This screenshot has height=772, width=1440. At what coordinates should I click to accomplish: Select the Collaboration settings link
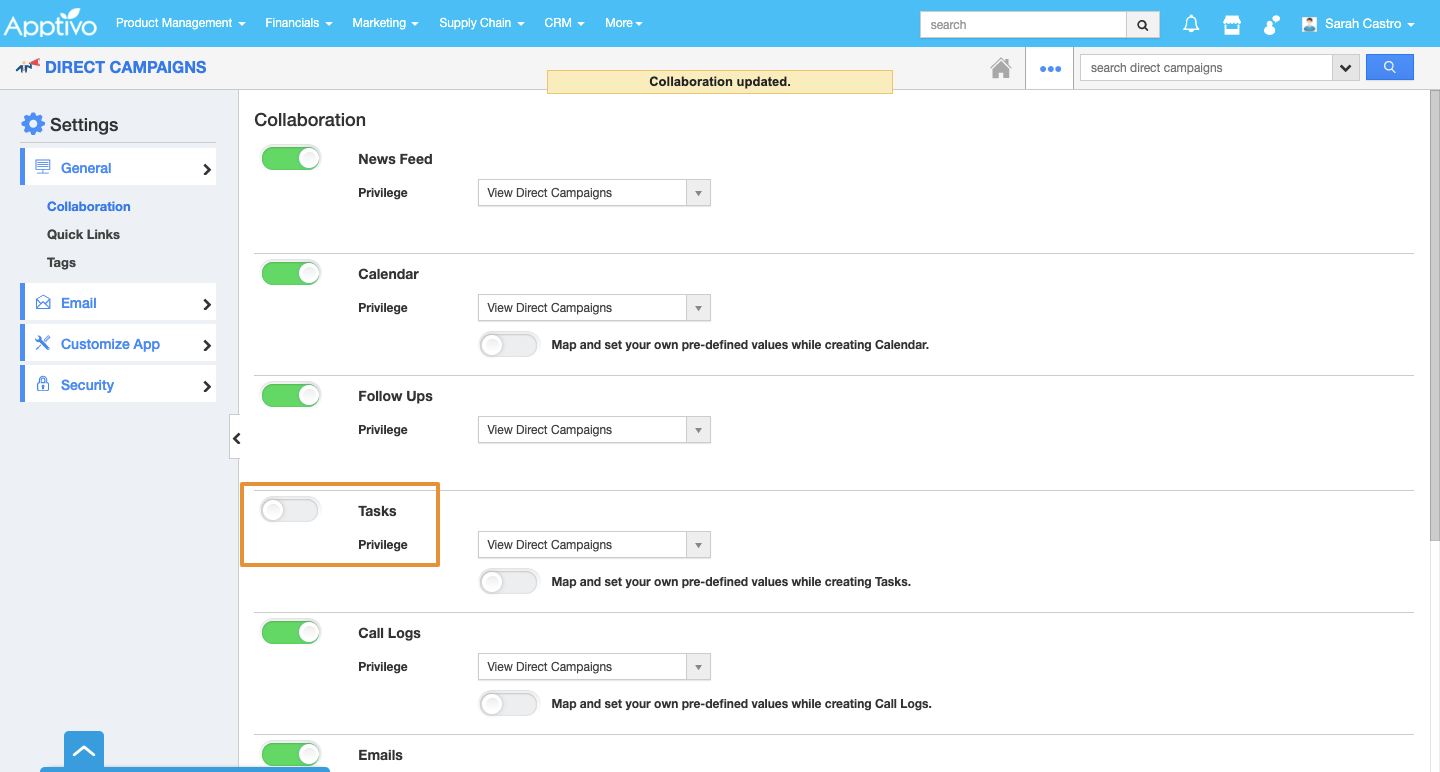89,206
